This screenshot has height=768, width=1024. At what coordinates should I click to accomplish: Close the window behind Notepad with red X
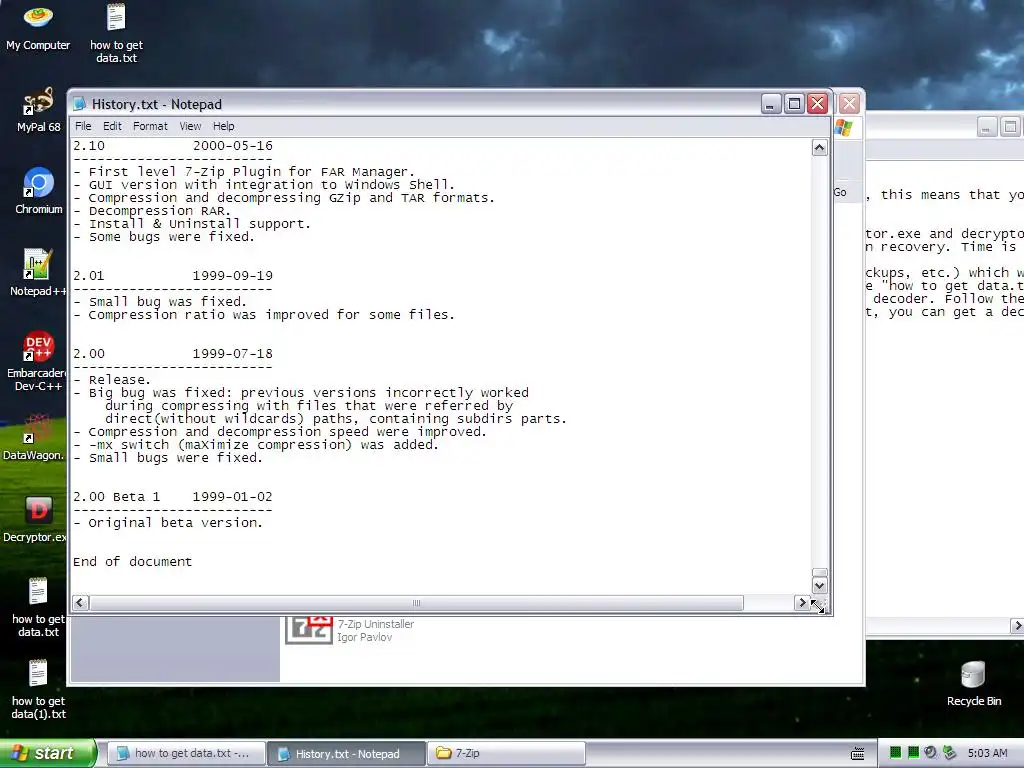point(849,104)
